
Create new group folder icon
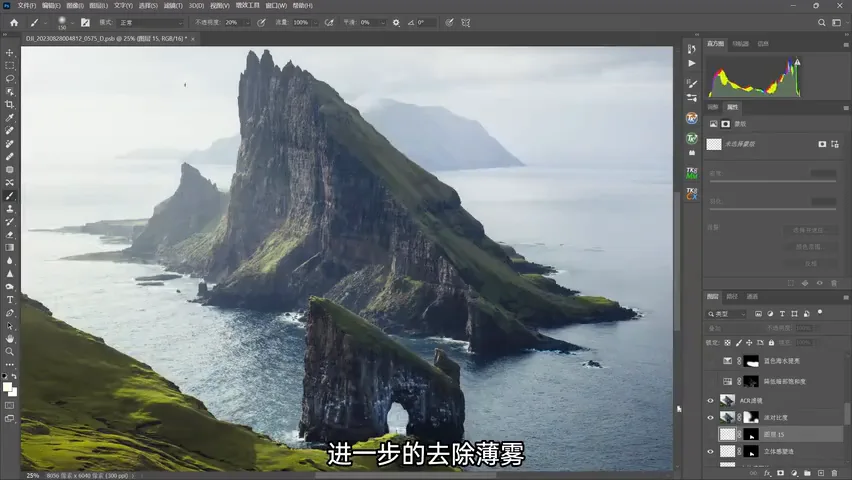point(807,473)
